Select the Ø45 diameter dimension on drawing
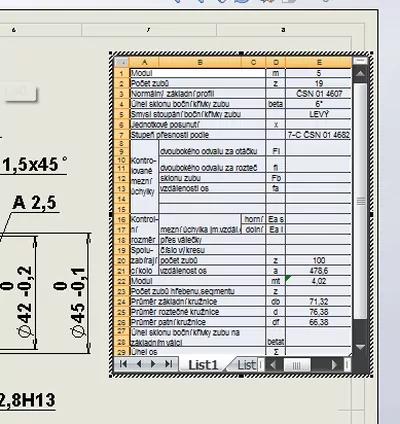400x424 pixels. tap(78, 302)
